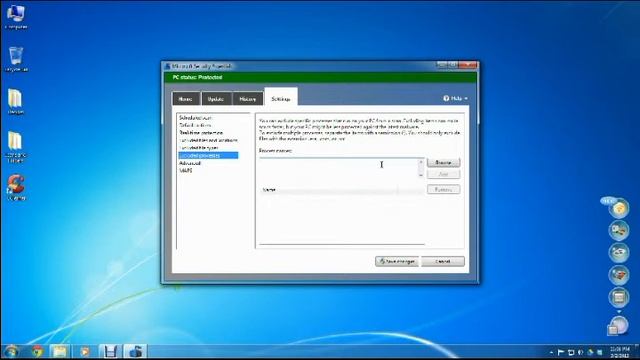640x360 pixels.
Task: Launch Google Chrome from taskbar
Action: pyautogui.click(x=37, y=351)
